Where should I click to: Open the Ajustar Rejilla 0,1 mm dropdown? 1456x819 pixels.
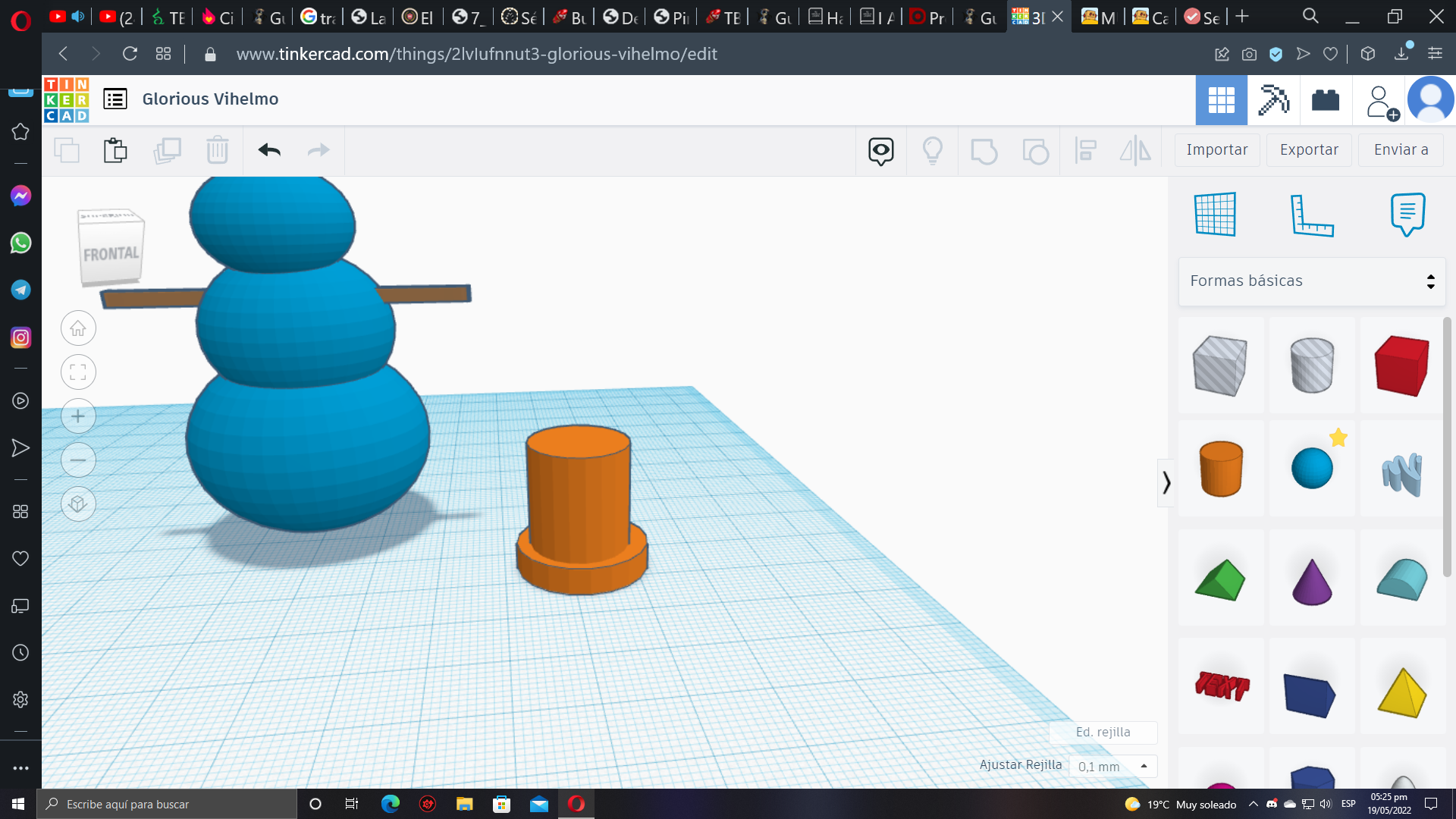pyautogui.click(x=1112, y=767)
